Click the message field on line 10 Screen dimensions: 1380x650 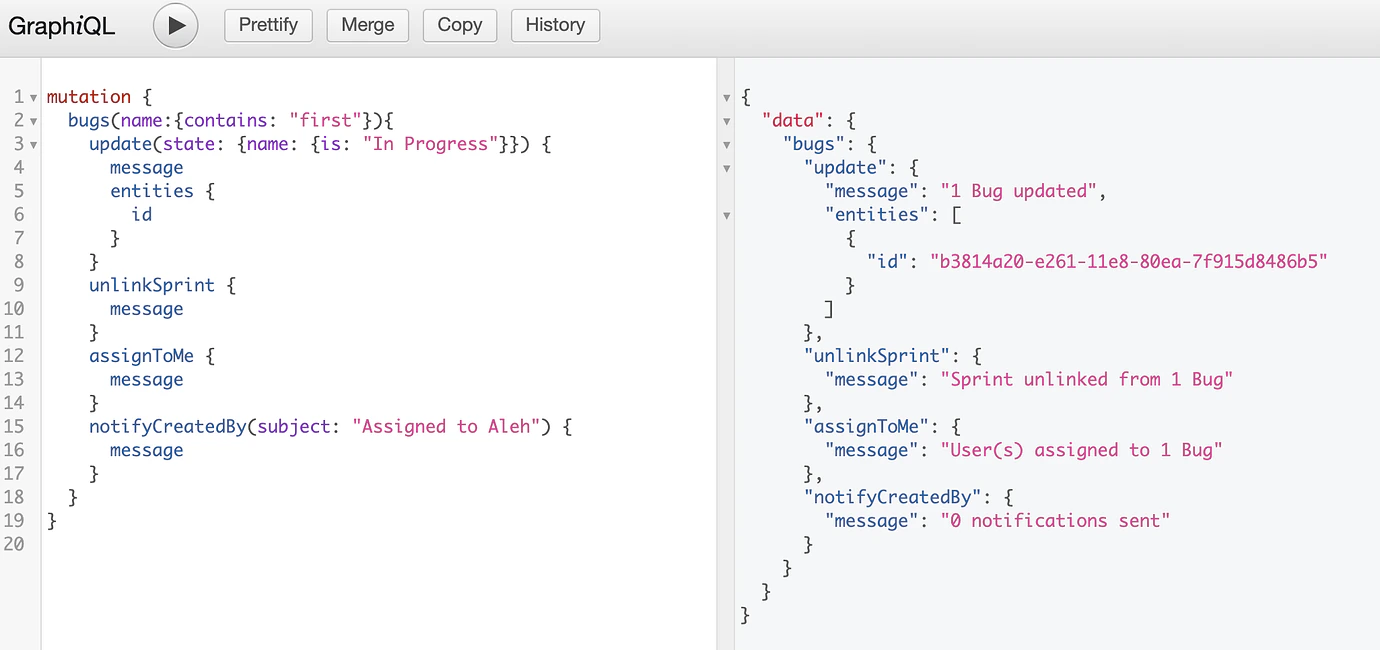[x=147, y=309]
